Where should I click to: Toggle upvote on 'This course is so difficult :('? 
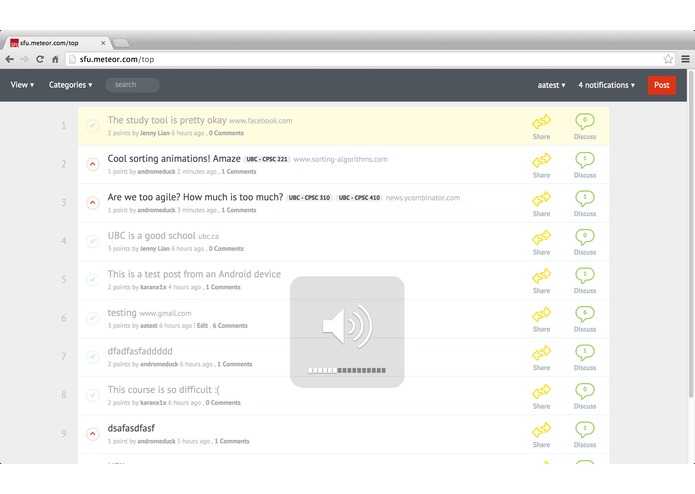pos(93,396)
